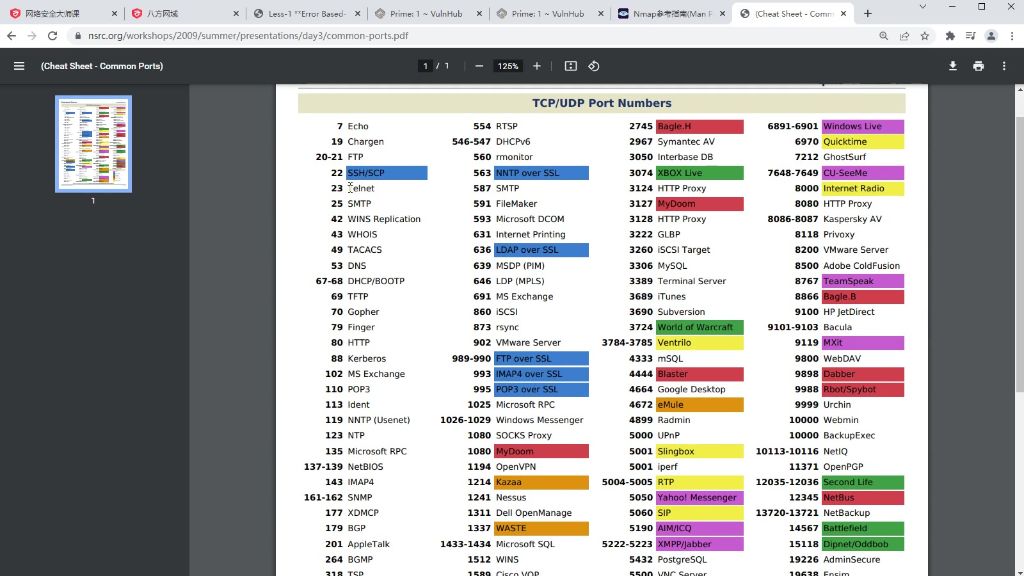Toggle the PDF sidebar menu icon
Screen dimensions: 1024x576
click(x=19, y=66)
